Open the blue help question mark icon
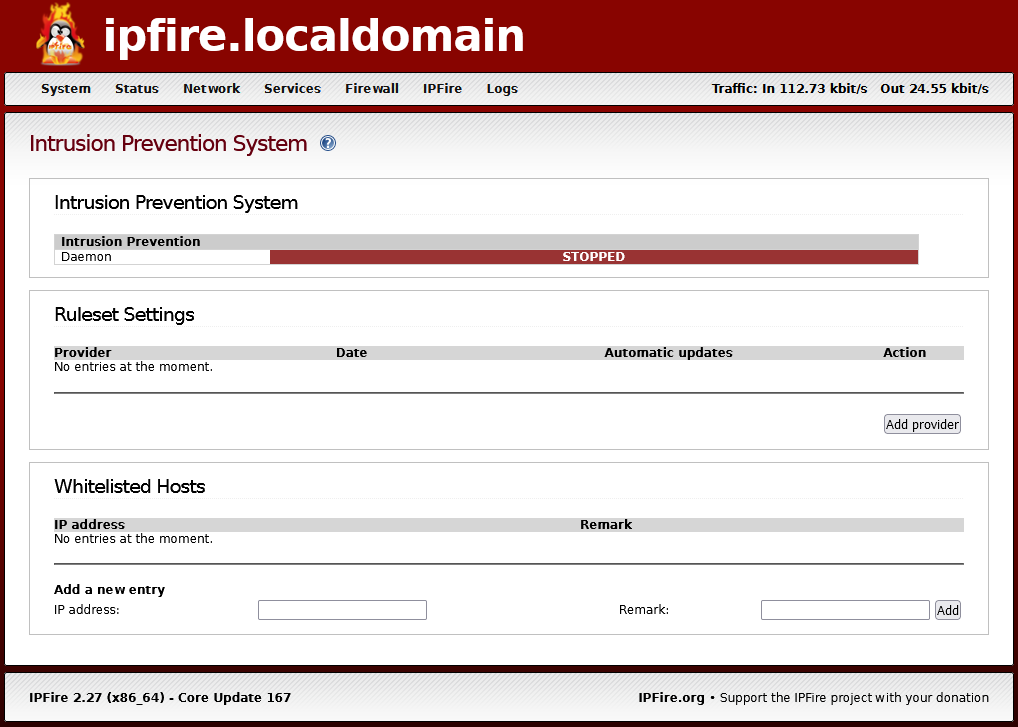The image size is (1018, 727). tap(327, 144)
